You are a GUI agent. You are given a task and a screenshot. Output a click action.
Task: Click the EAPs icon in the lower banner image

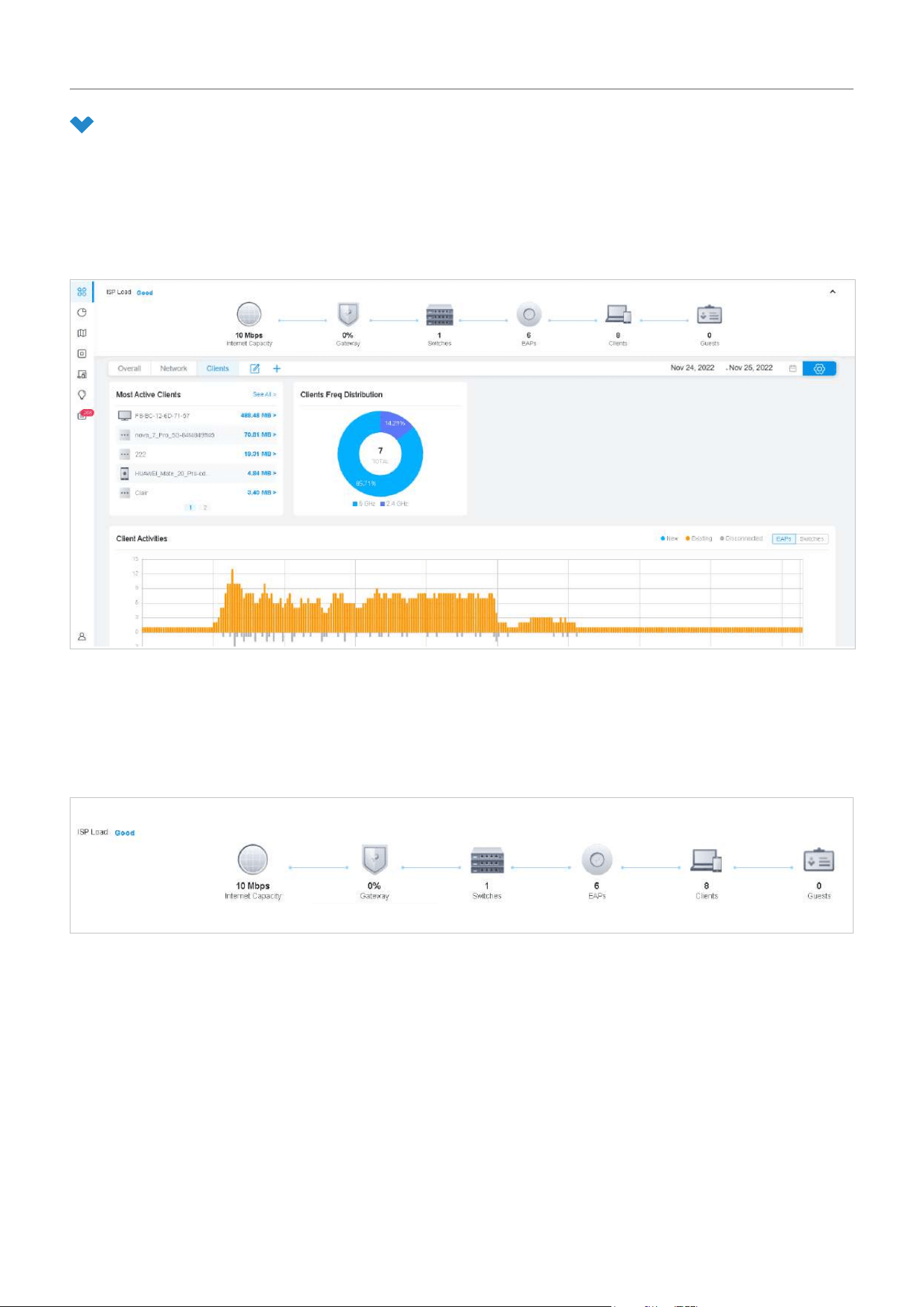(x=597, y=859)
